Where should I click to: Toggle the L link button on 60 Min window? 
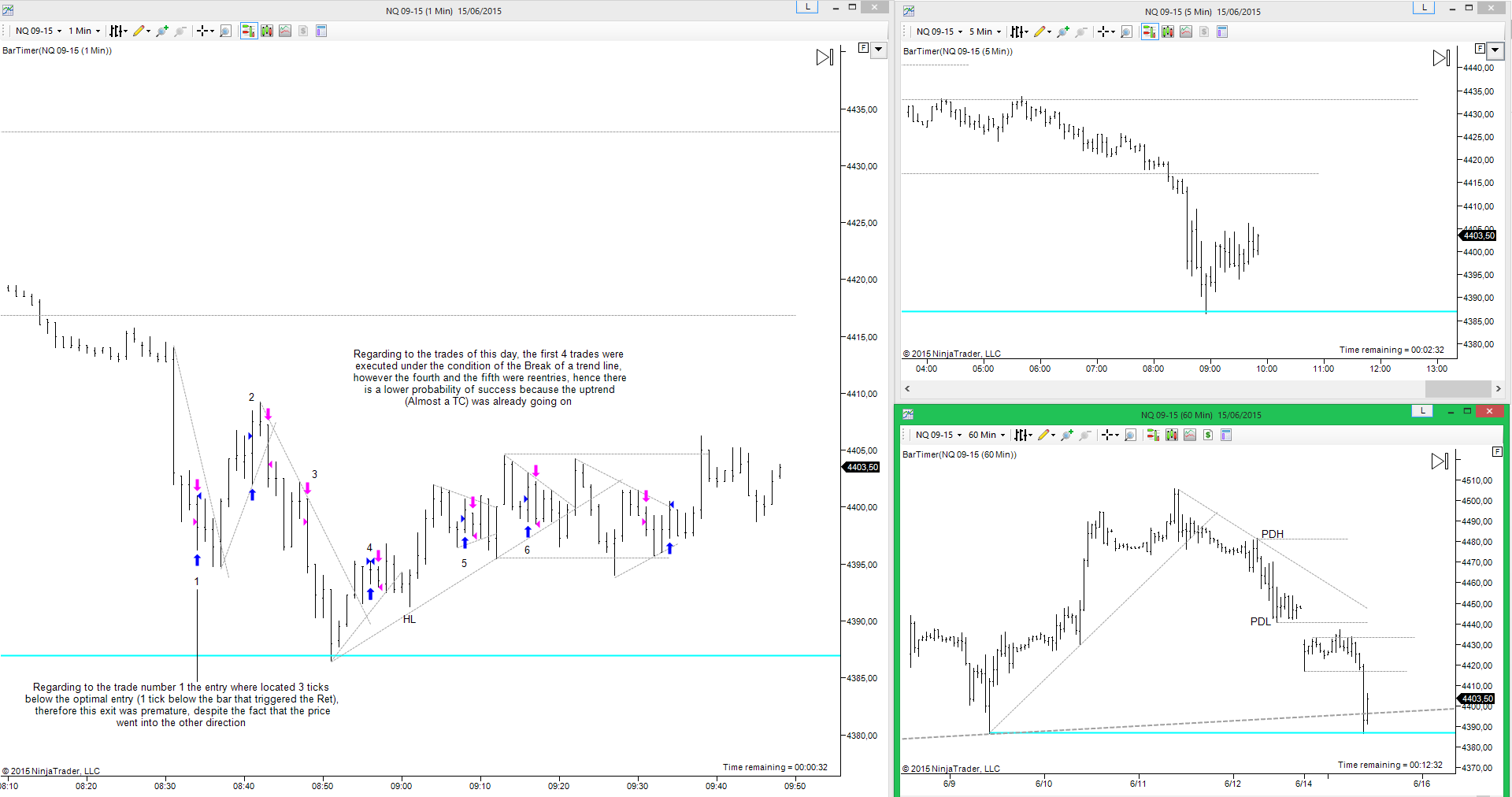point(1422,411)
